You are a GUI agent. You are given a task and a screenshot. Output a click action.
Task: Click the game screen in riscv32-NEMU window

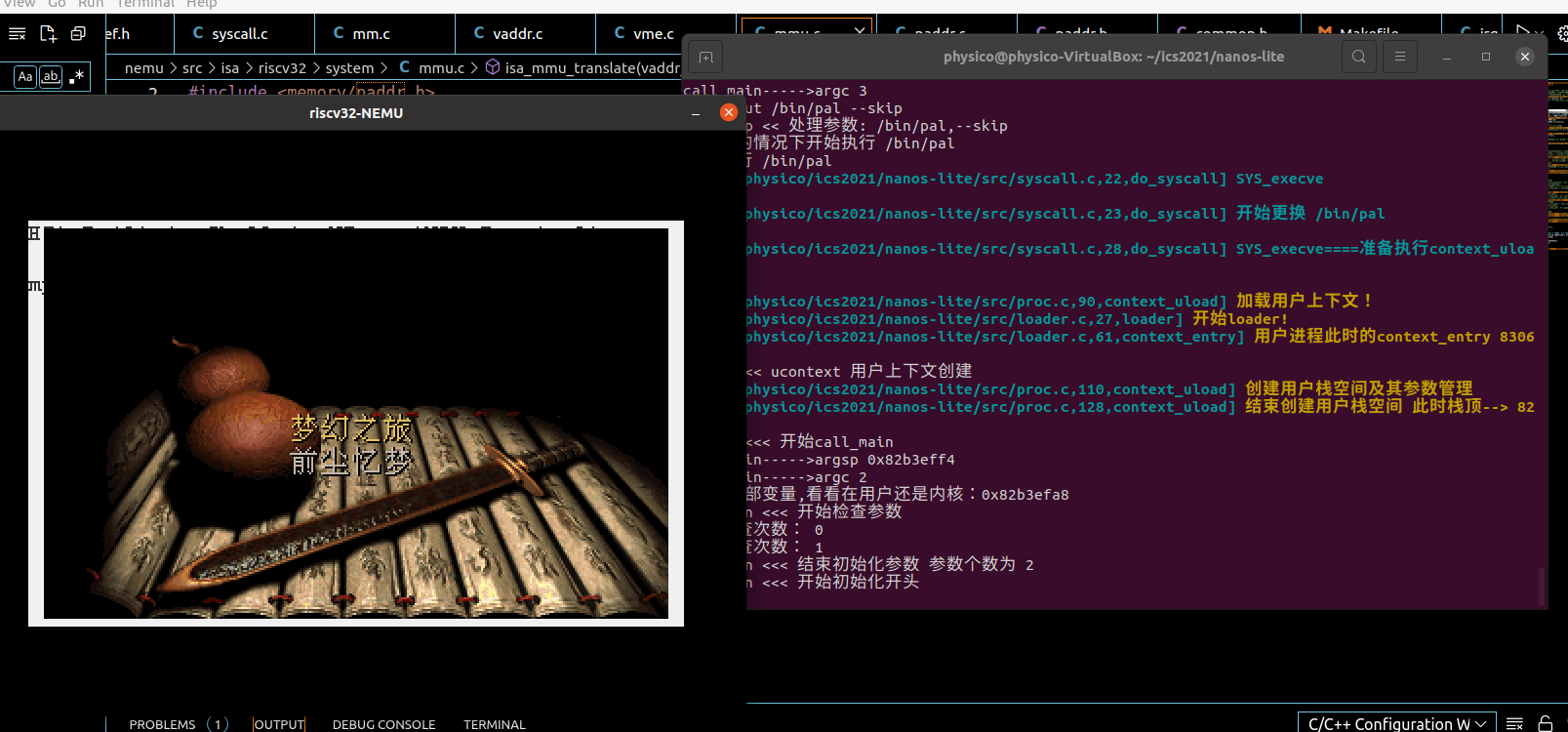[356, 424]
